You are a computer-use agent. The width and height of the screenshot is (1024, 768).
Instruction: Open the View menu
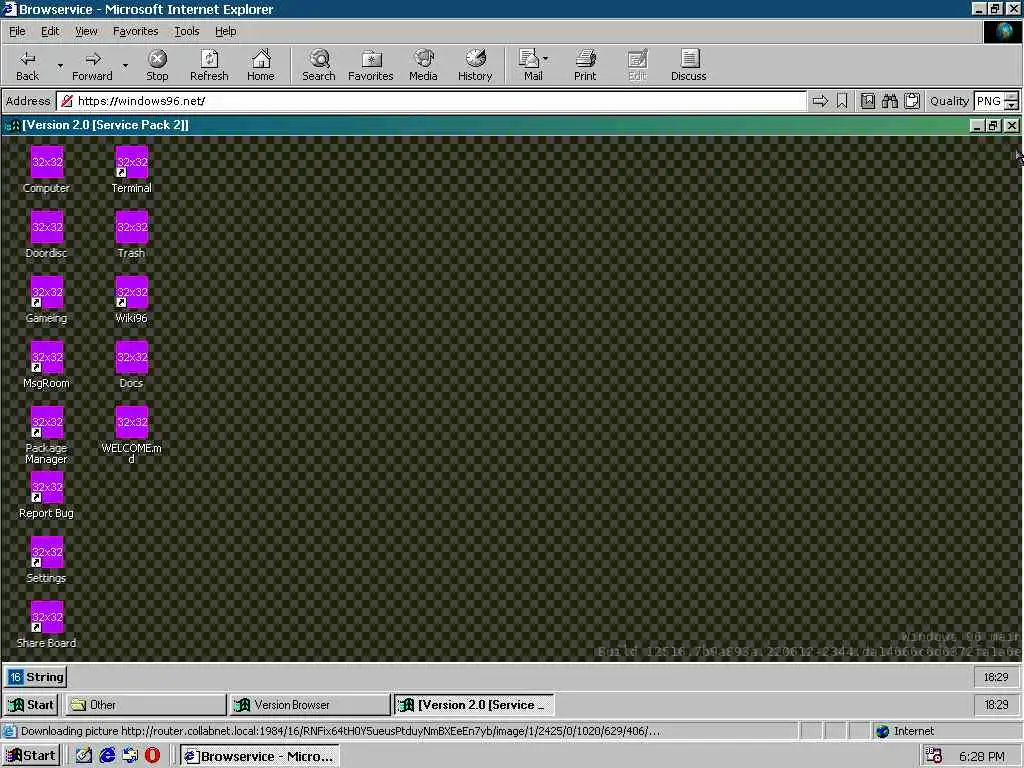(86, 31)
